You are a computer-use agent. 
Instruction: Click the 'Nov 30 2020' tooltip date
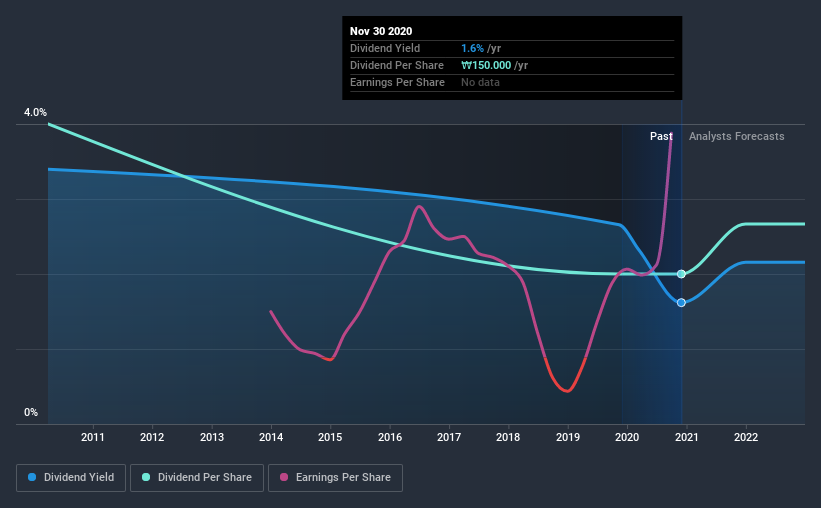(381, 31)
